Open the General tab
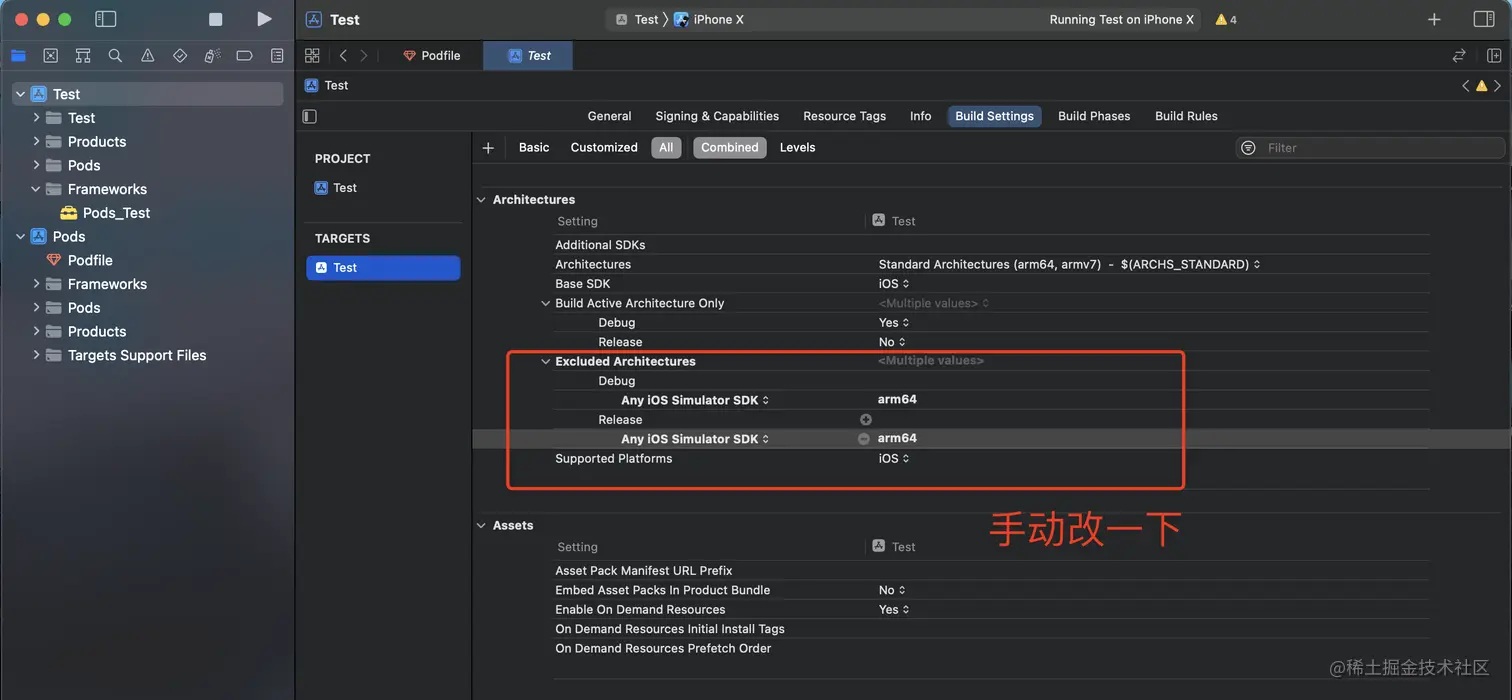 click(x=609, y=116)
